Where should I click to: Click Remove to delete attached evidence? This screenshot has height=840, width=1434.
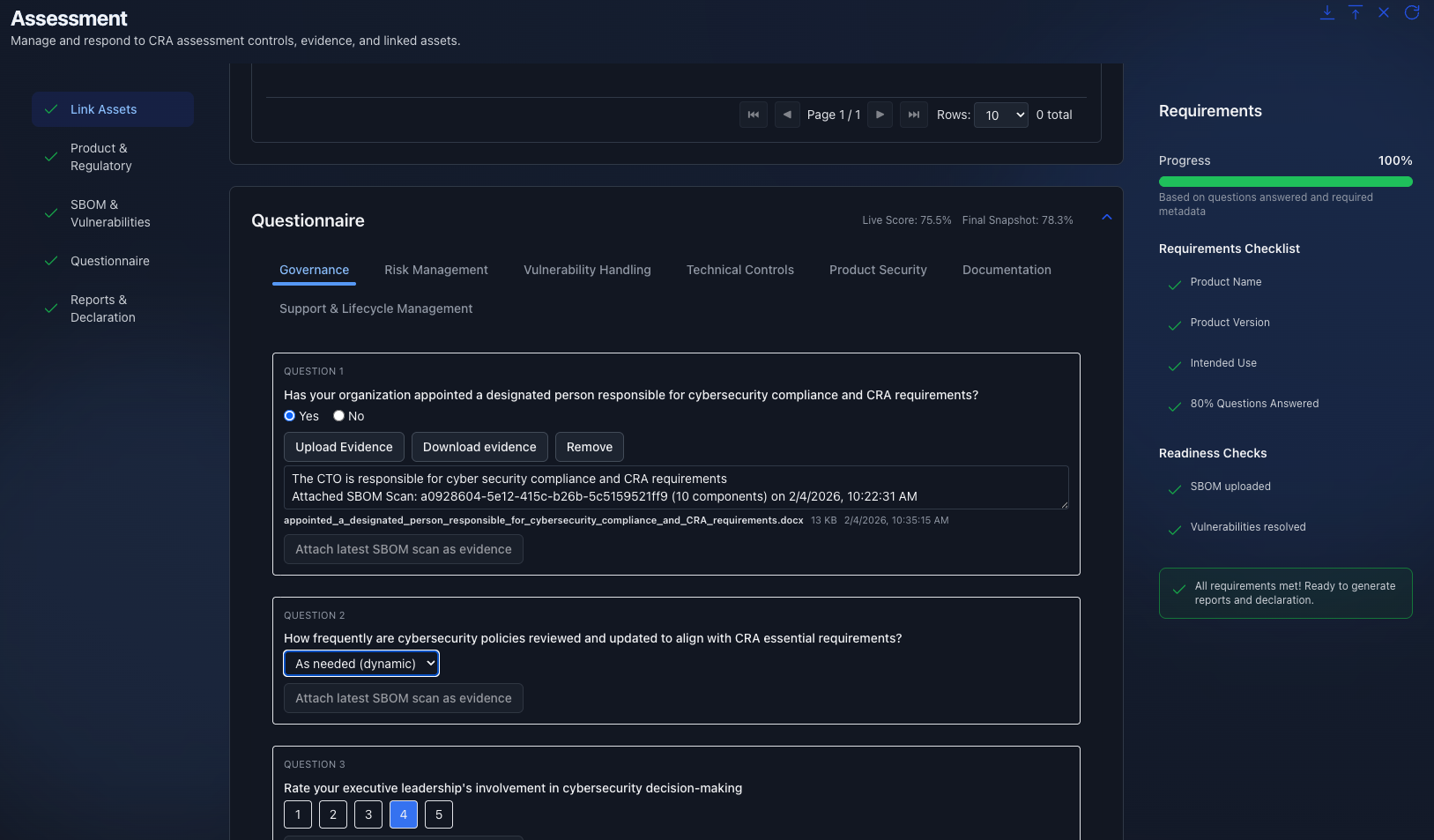click(x=589, y=447)
